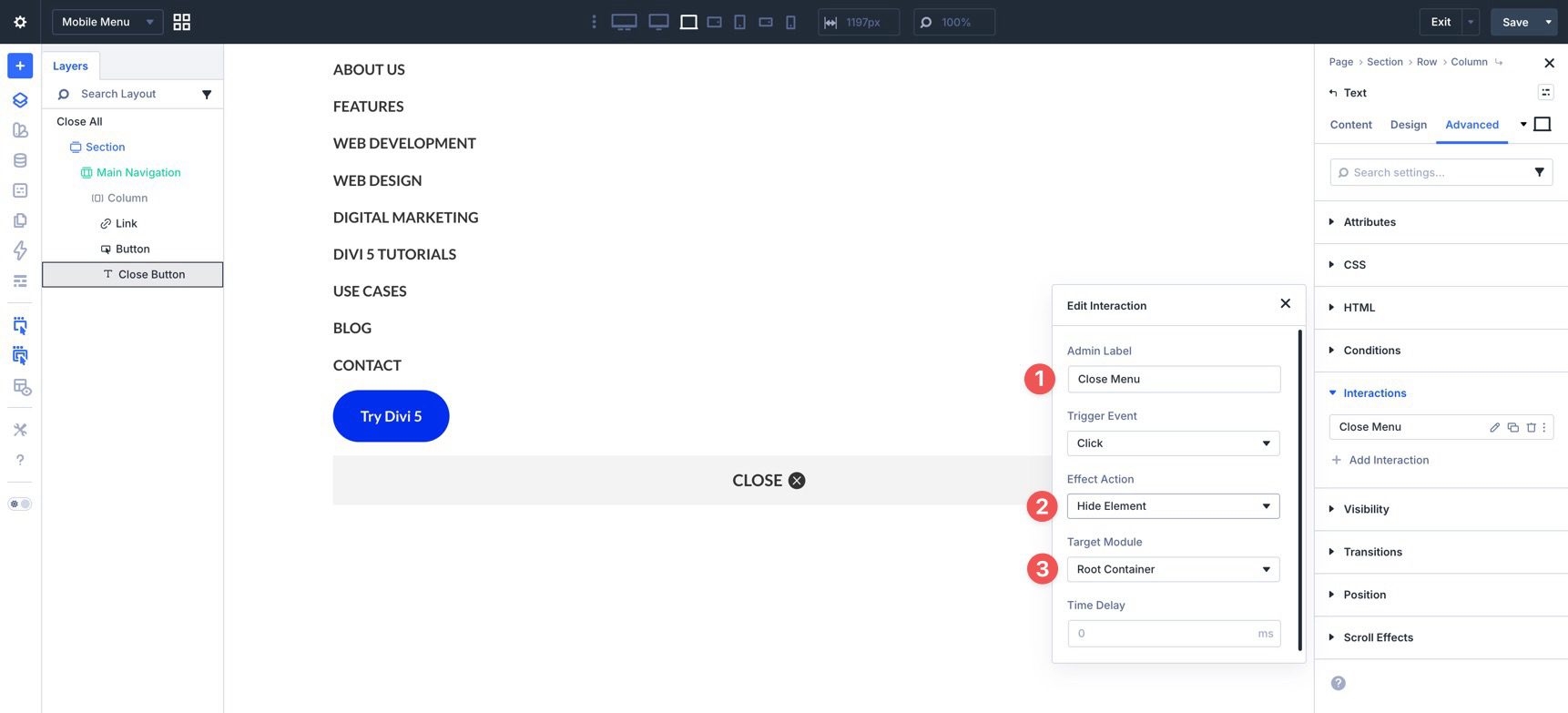Open the layout preview eye icon in sidebar

(x=22, y=387)
